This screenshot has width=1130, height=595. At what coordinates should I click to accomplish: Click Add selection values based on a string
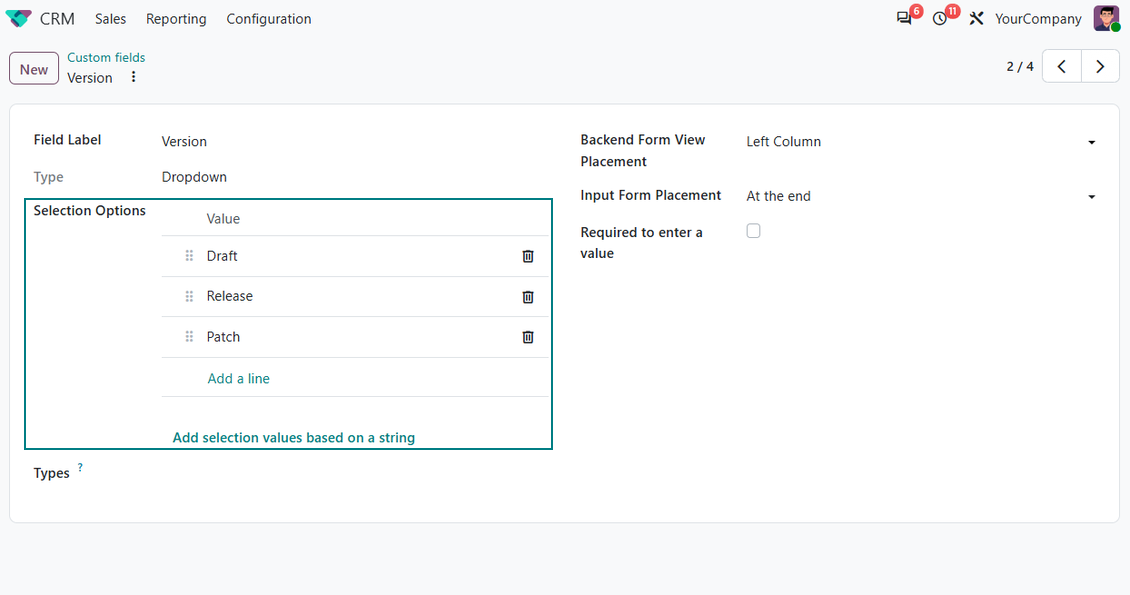[293, 438]
